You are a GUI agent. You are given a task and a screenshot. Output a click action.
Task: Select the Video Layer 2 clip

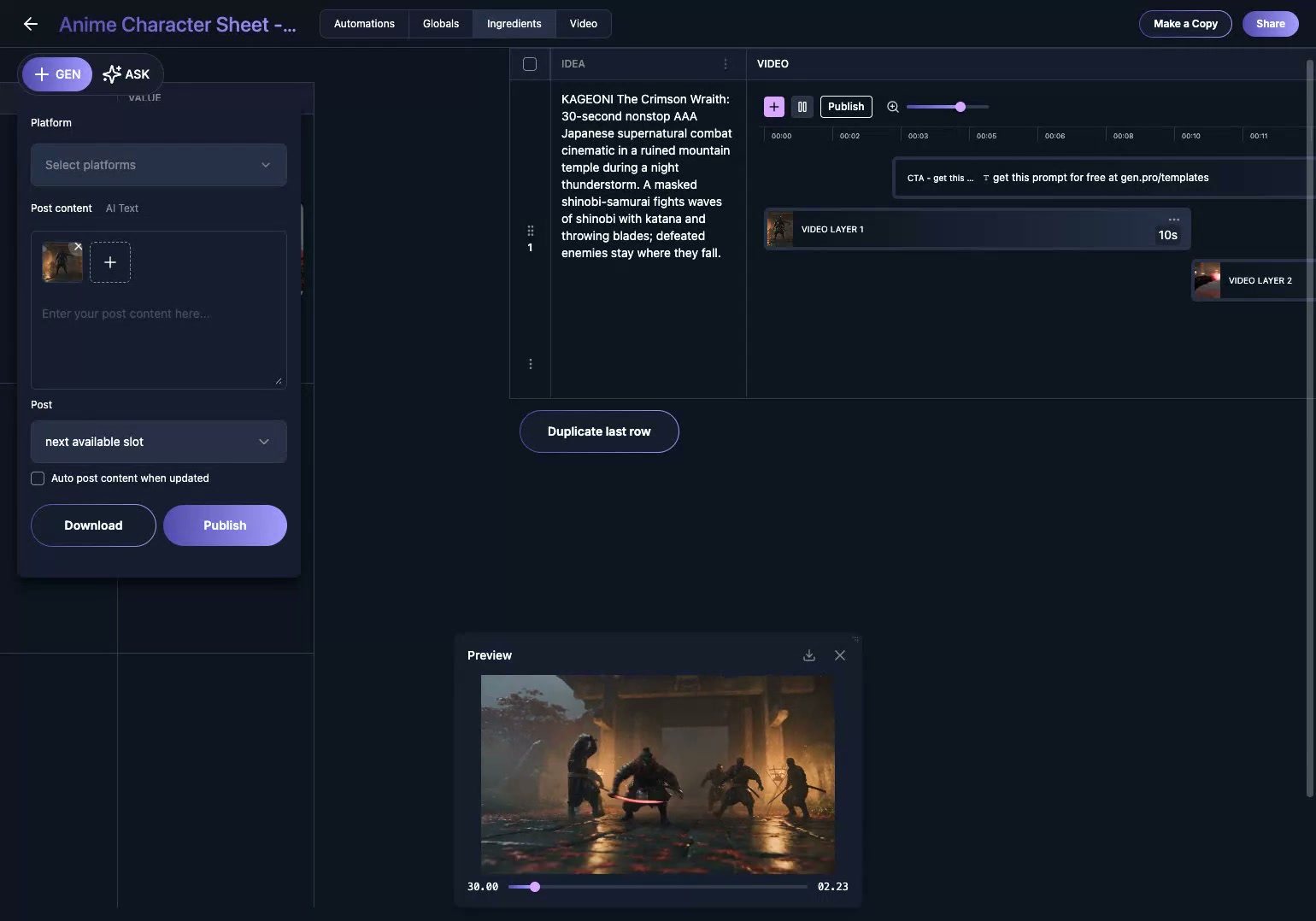[1253, 280]
